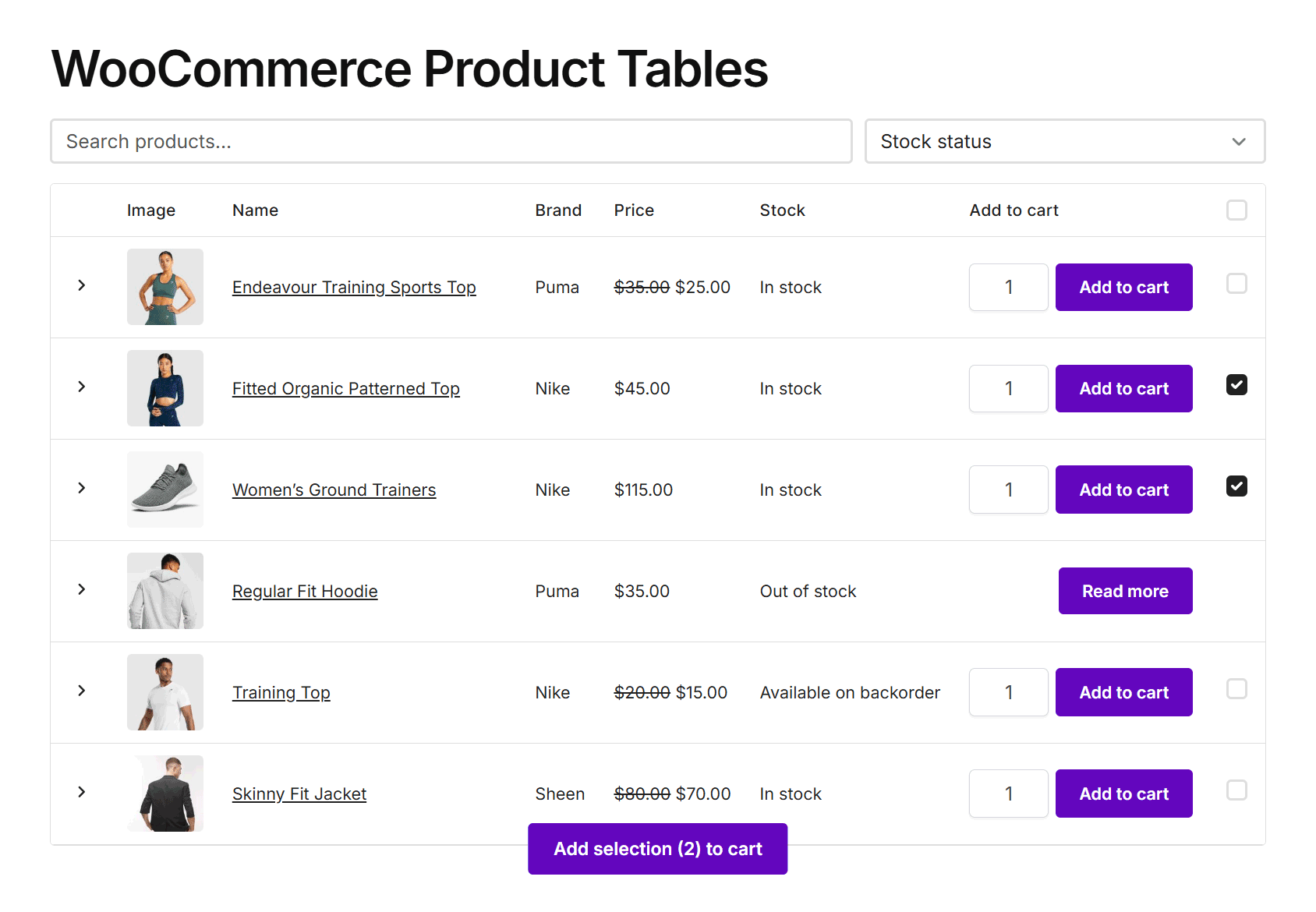Uncheck the Fitted Organic Patterned Top checkbox

(1236, 385)
